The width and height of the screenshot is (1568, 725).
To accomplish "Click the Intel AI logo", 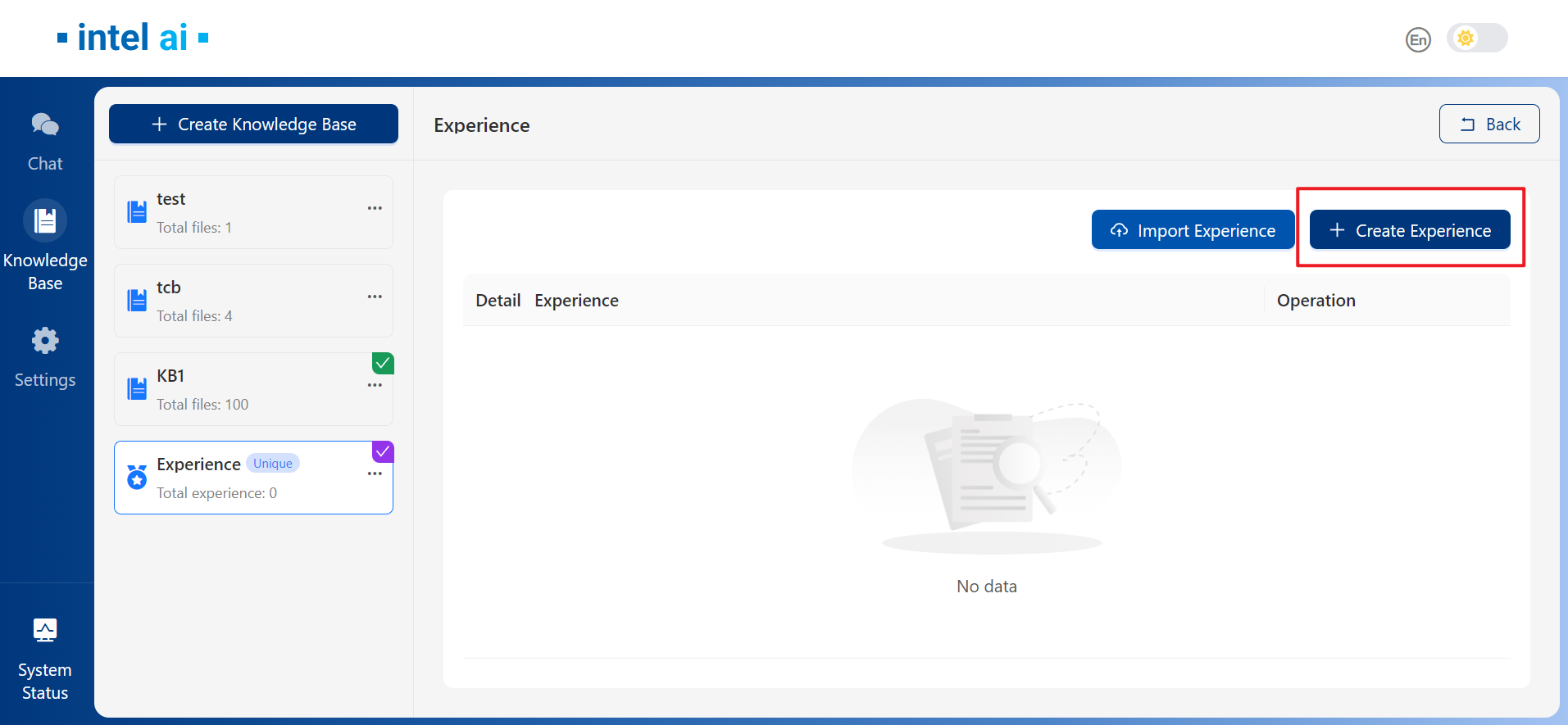I will coord(133,38).
